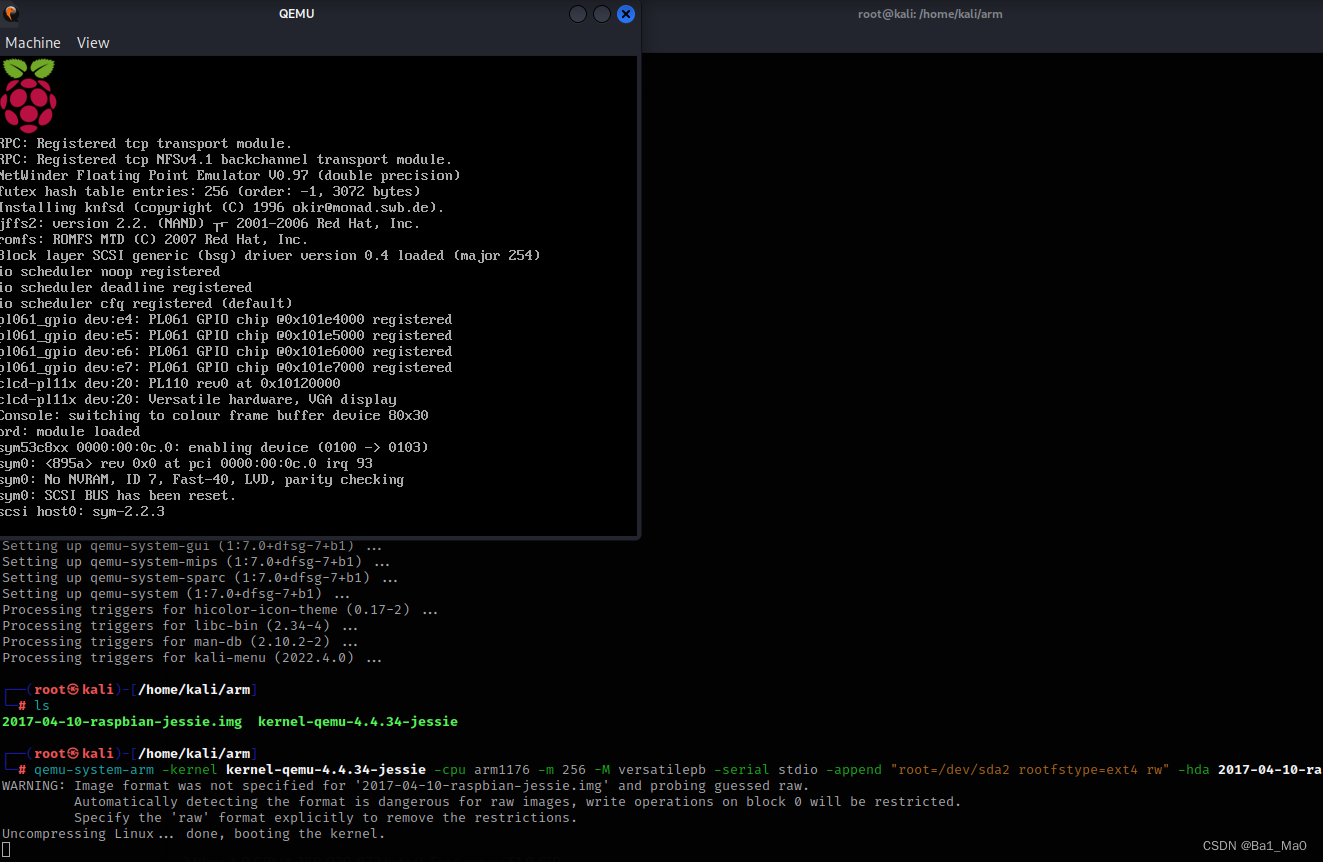This screenshot has width=1323, height=862.
Task: Click the 'ls' command in terminal
Action: pos(42,706)
